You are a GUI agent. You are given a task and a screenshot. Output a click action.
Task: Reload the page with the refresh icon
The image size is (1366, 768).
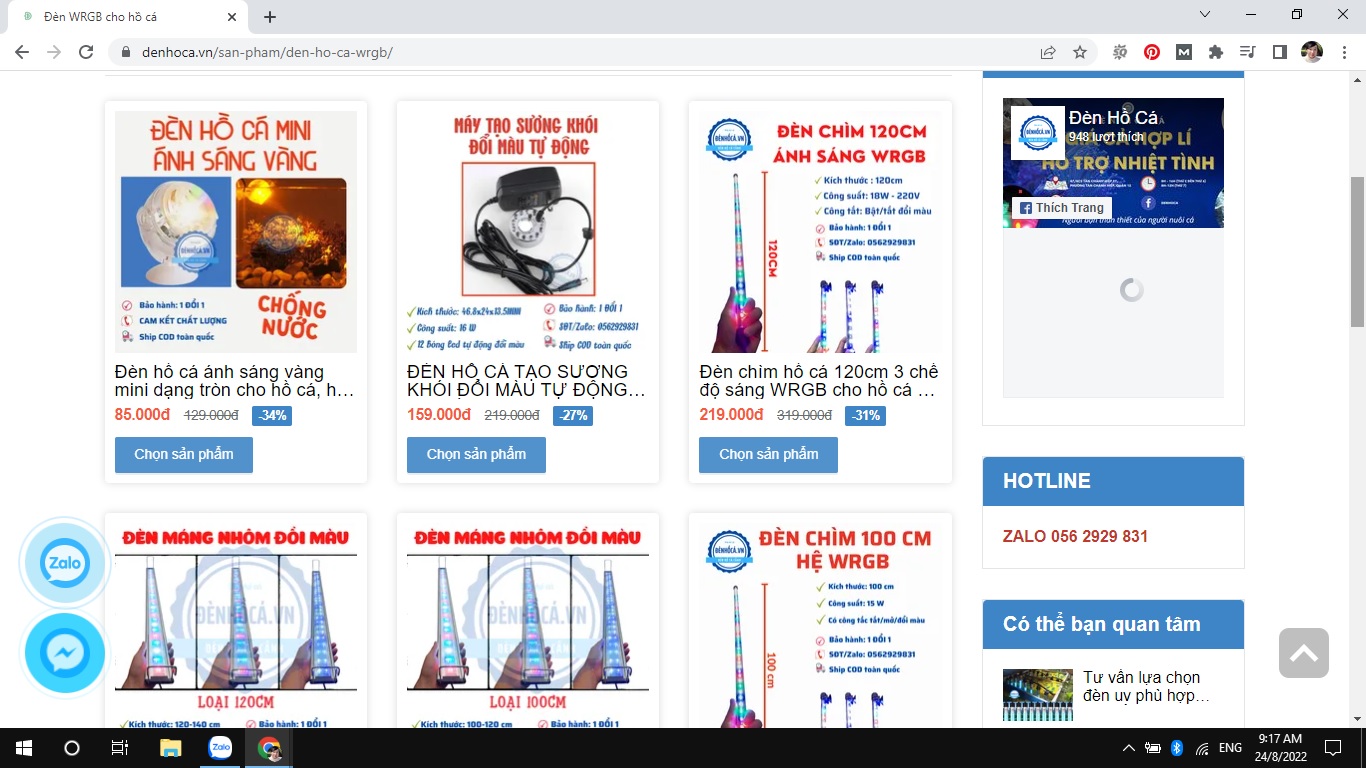point(86,52)
